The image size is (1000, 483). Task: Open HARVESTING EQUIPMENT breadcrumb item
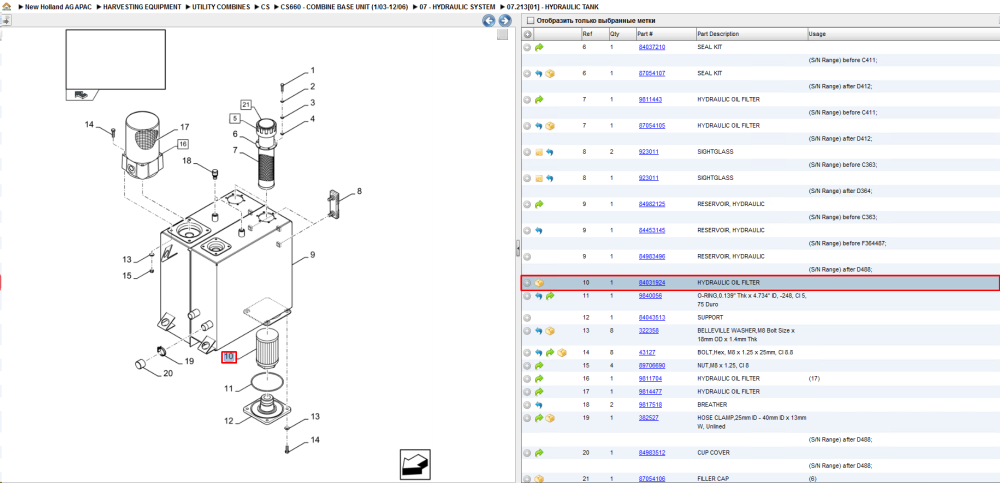pos(142,6)
